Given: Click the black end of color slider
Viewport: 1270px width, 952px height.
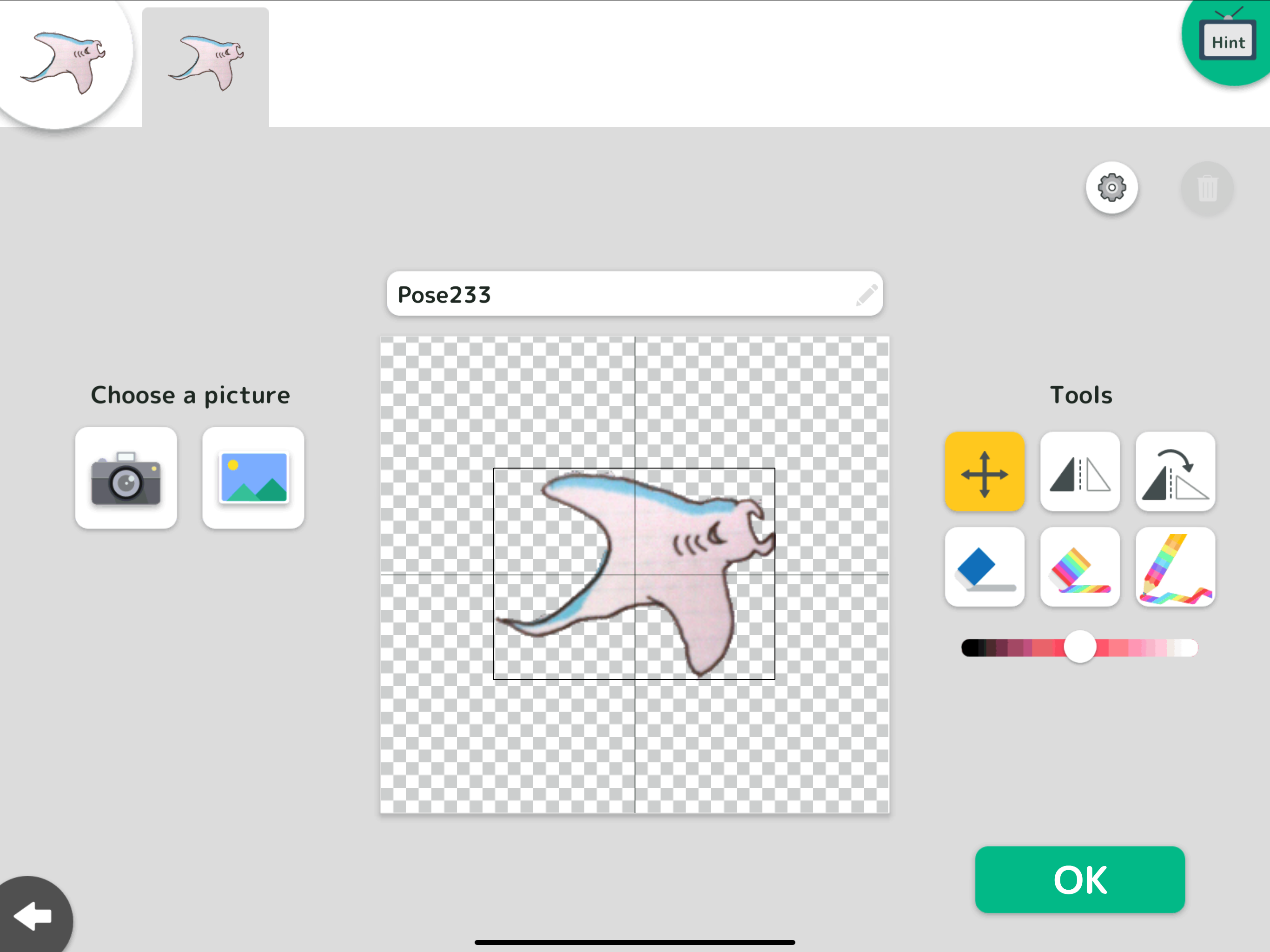Looking at the screenshot, I should [970, 648].
